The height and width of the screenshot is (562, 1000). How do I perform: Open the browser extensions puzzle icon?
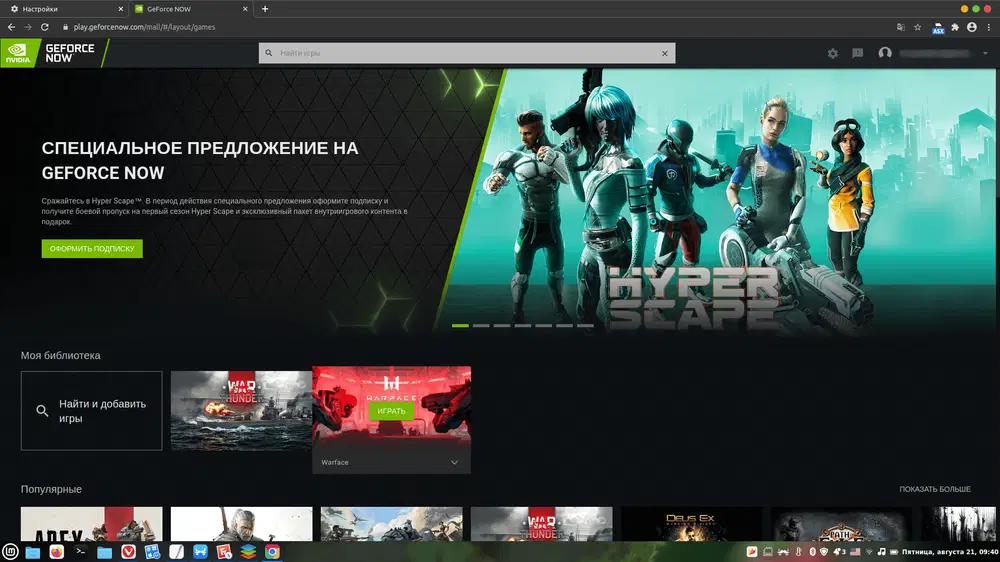(x=955, y=27)
